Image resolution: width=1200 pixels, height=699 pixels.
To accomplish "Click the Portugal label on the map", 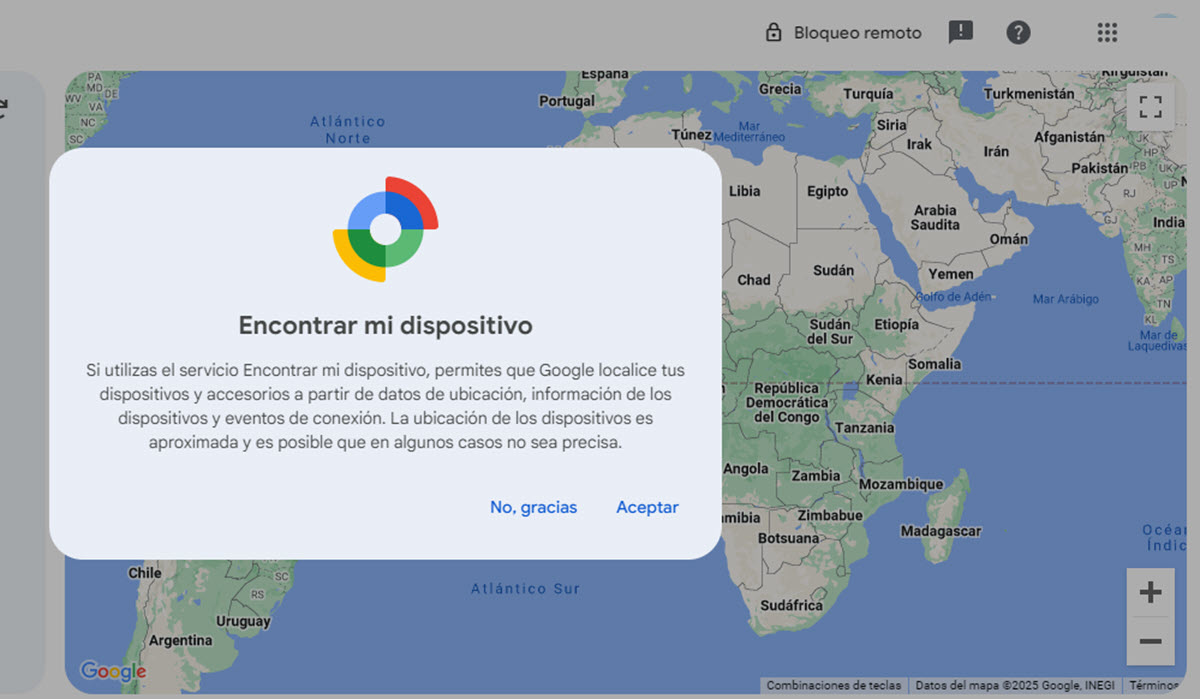I will click(567, 101).
